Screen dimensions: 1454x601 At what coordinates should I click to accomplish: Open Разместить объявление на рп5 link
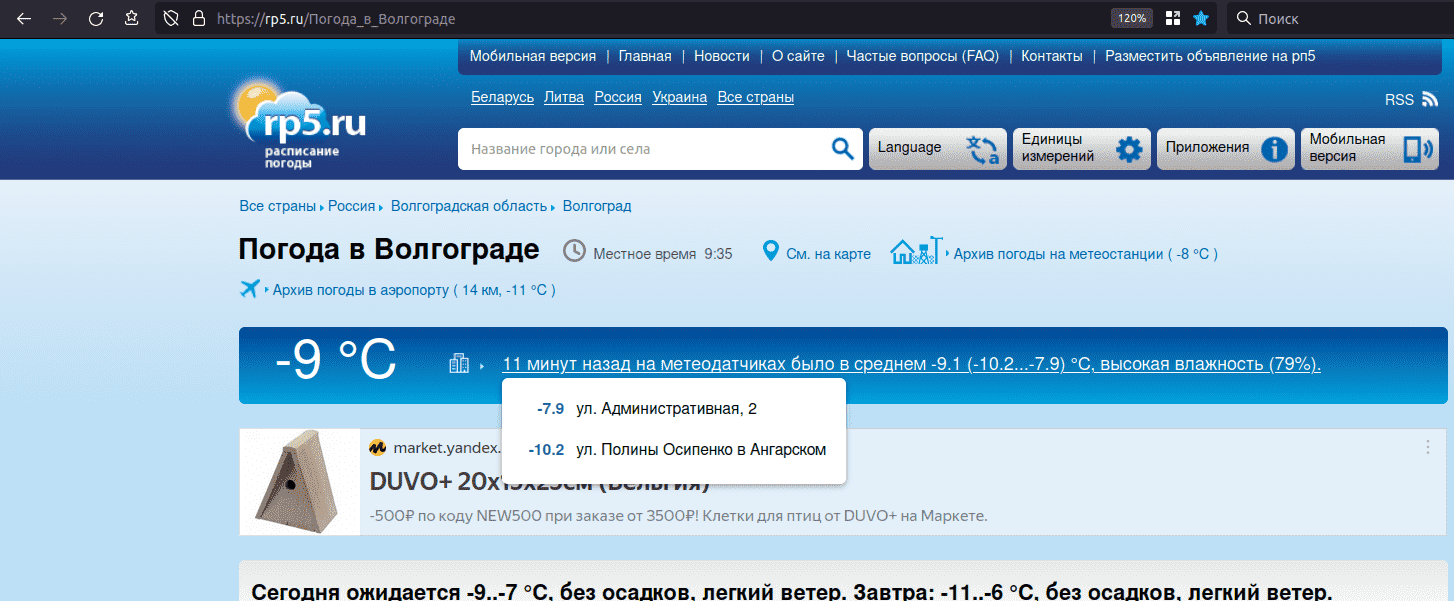coord(1210,56)
